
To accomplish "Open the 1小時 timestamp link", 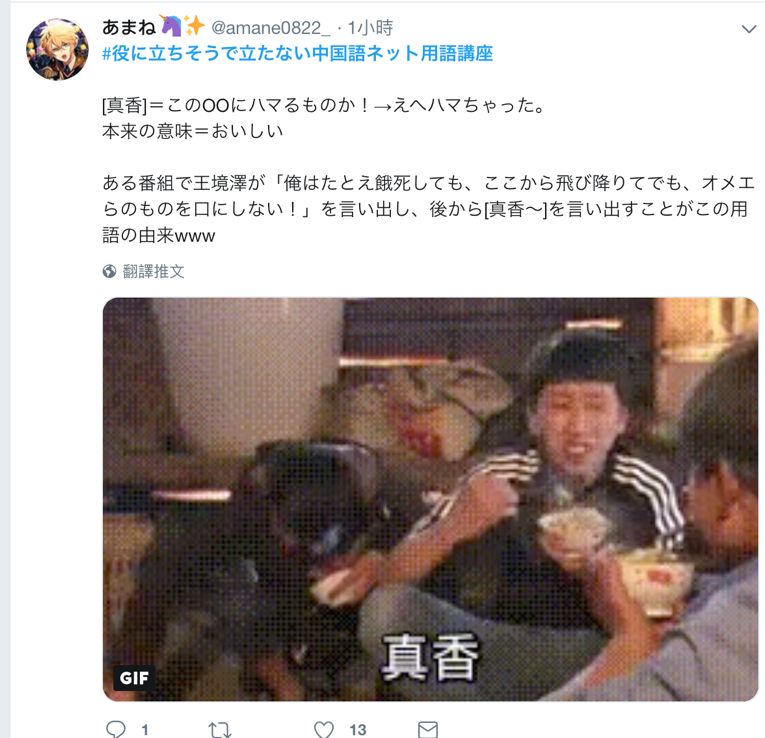I will [x=370, y=28].
